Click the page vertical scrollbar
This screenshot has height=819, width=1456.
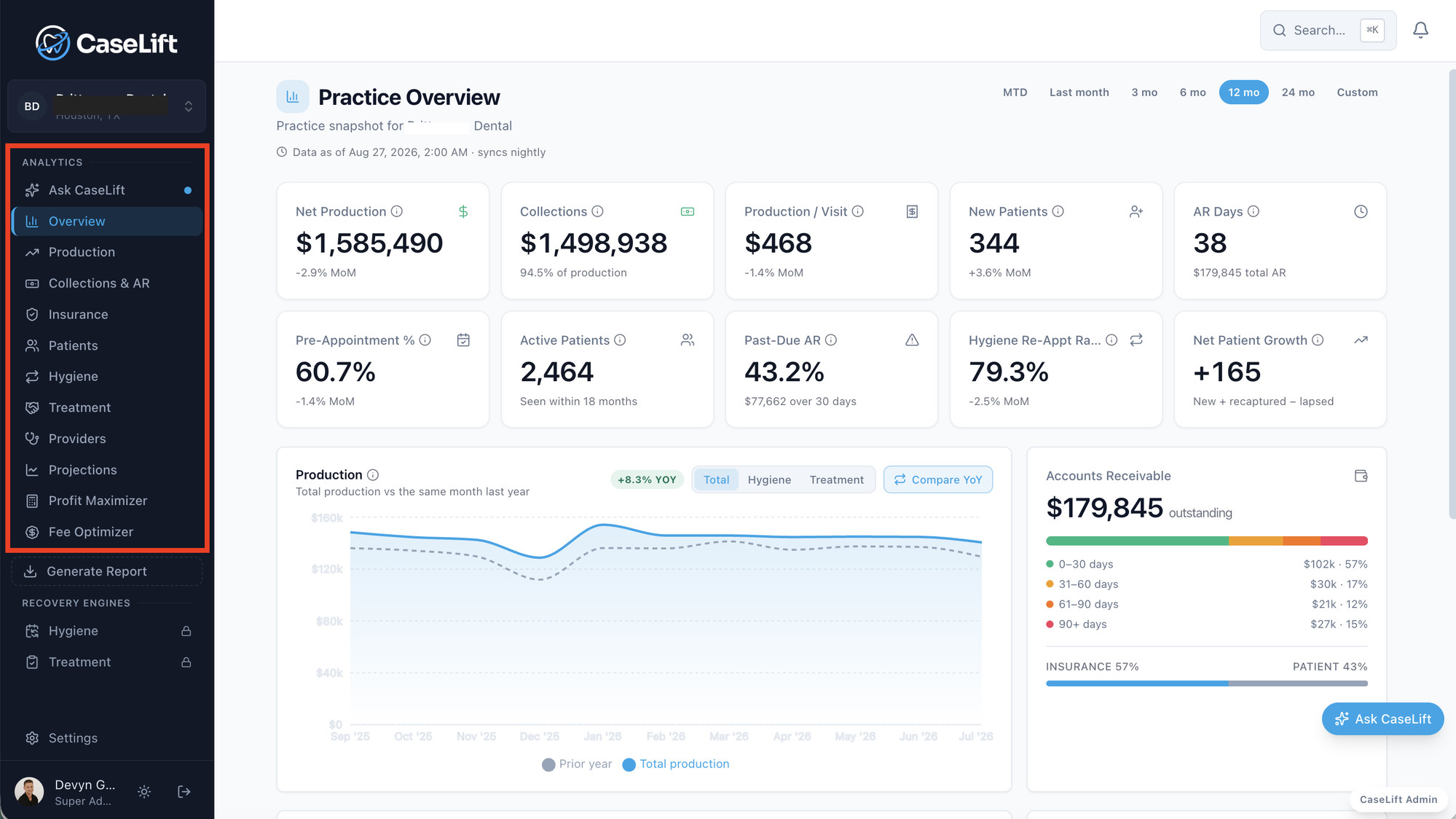[1452, 294]
